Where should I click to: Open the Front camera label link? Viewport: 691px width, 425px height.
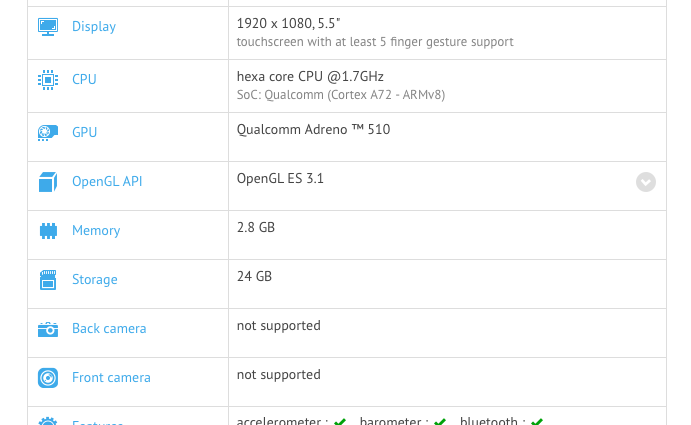111,378
